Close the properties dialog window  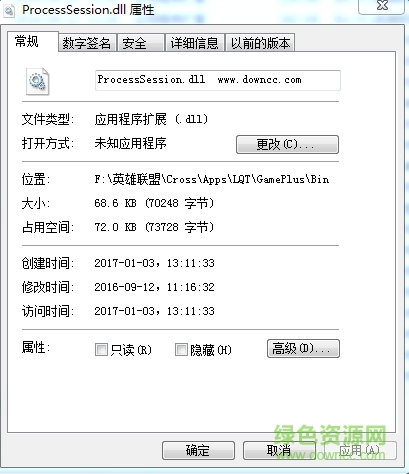pos(381,6)
